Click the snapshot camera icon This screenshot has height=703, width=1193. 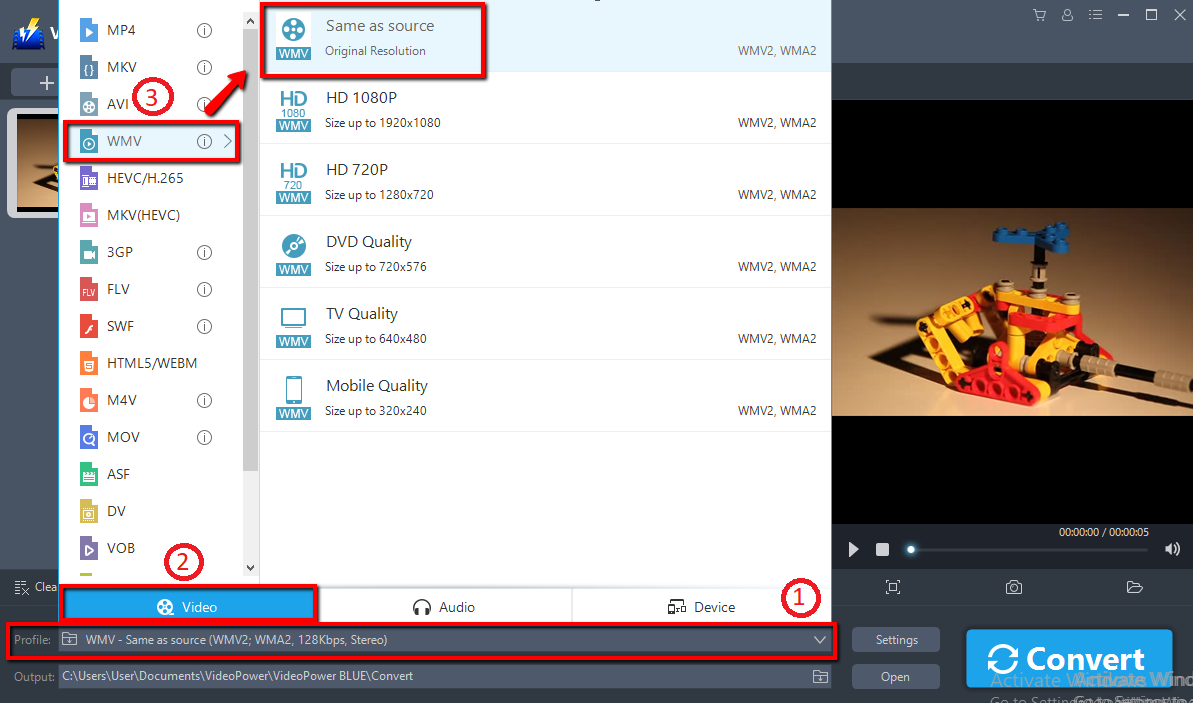pyautogui.click(x=1013, y=587)
